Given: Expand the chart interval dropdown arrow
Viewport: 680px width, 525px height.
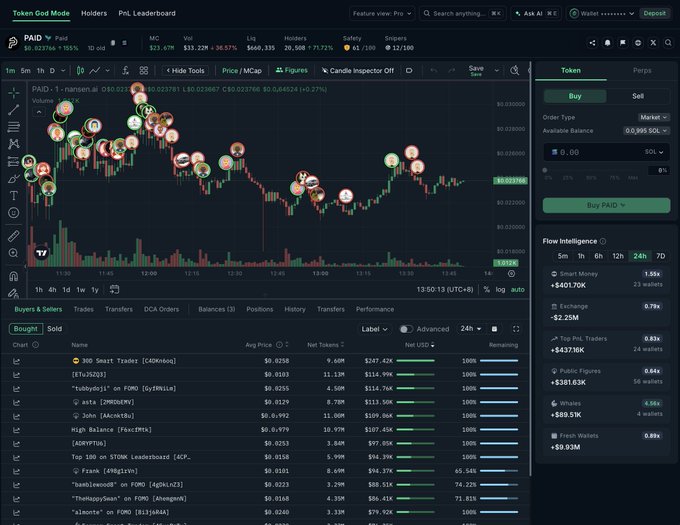Looking at the screenshot, I should [x=63, y=70].
